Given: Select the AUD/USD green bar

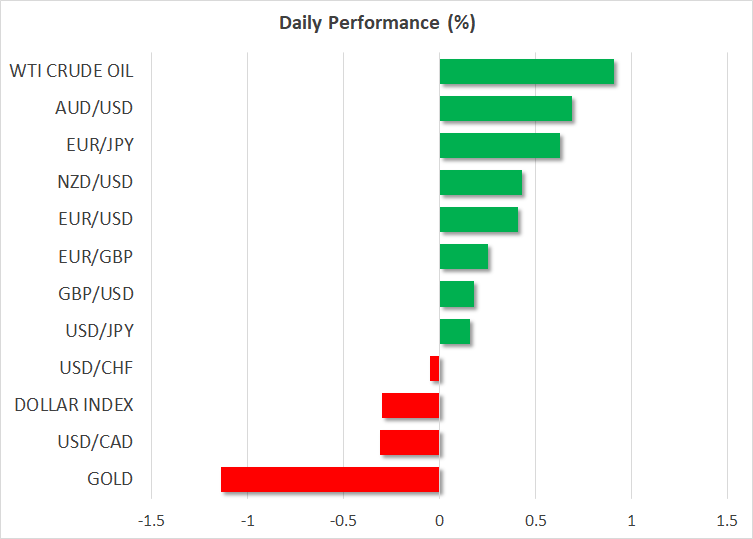Looking at the screenshot, I should (x=505, y=109).
